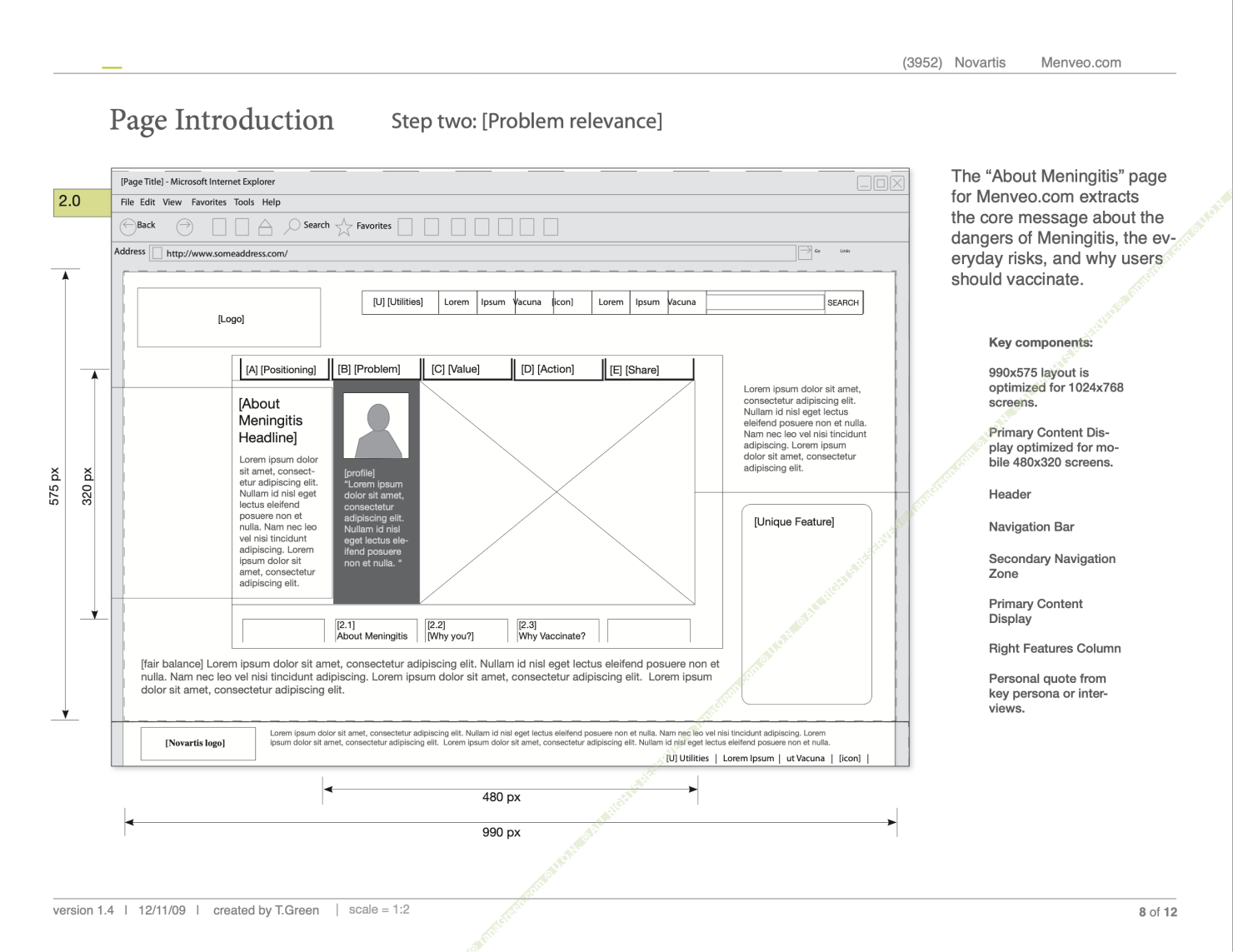The height and width of the screenshot is (952, 1233).
Task: Click the [Unique Feature] panel
Action: click(806, 604)
